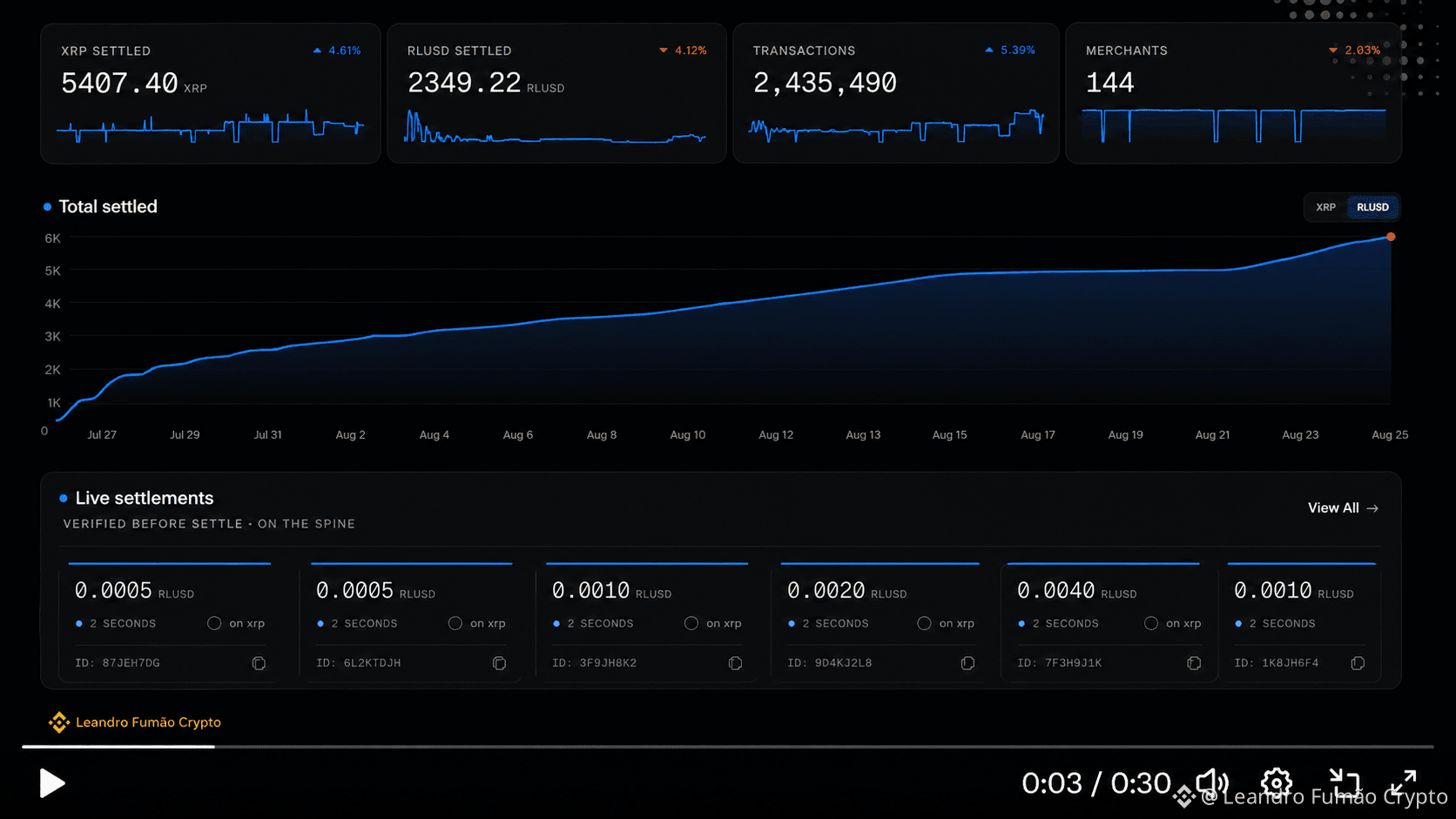Viewport: 1456px width, 819px height.
Task: Open Leandro Fumão Crypto channel link
Action: tap(148, 722)
